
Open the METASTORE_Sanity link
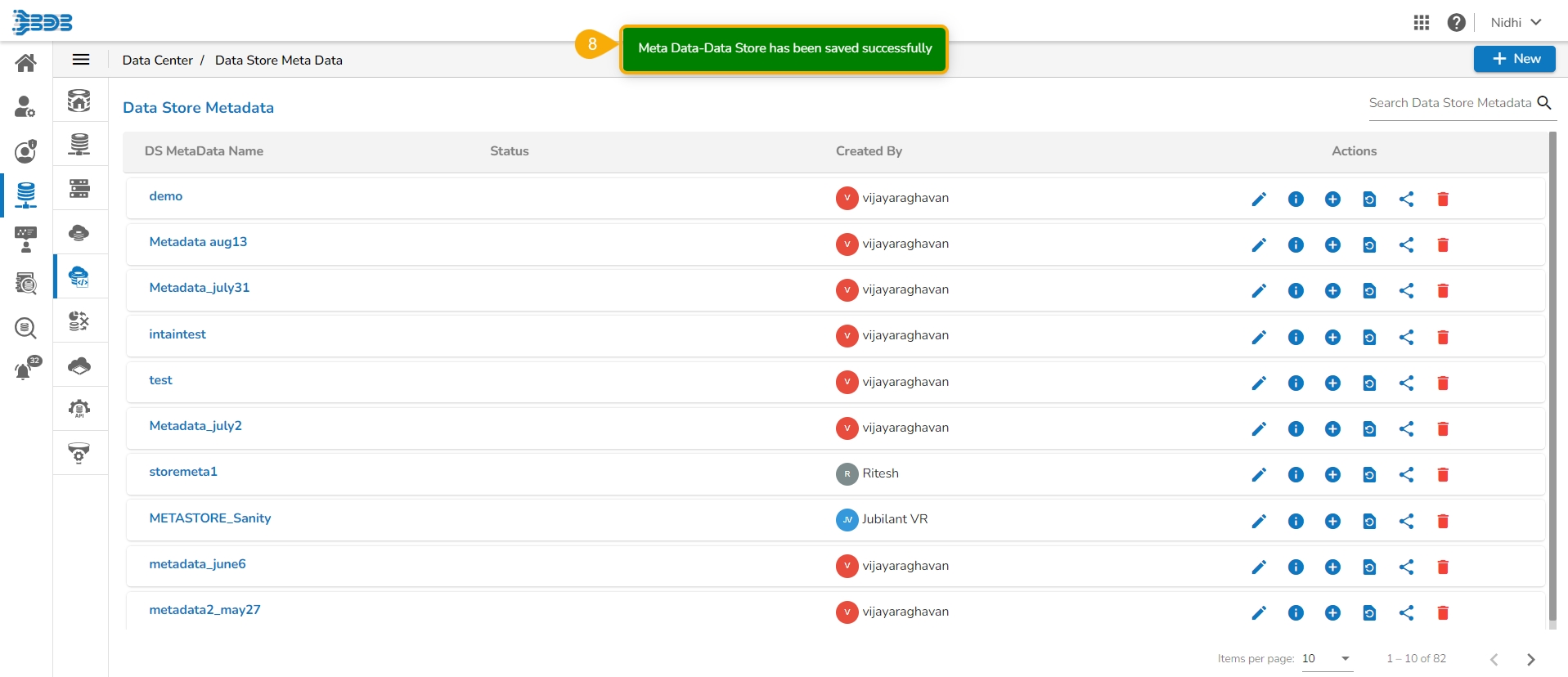coord(210,518)
